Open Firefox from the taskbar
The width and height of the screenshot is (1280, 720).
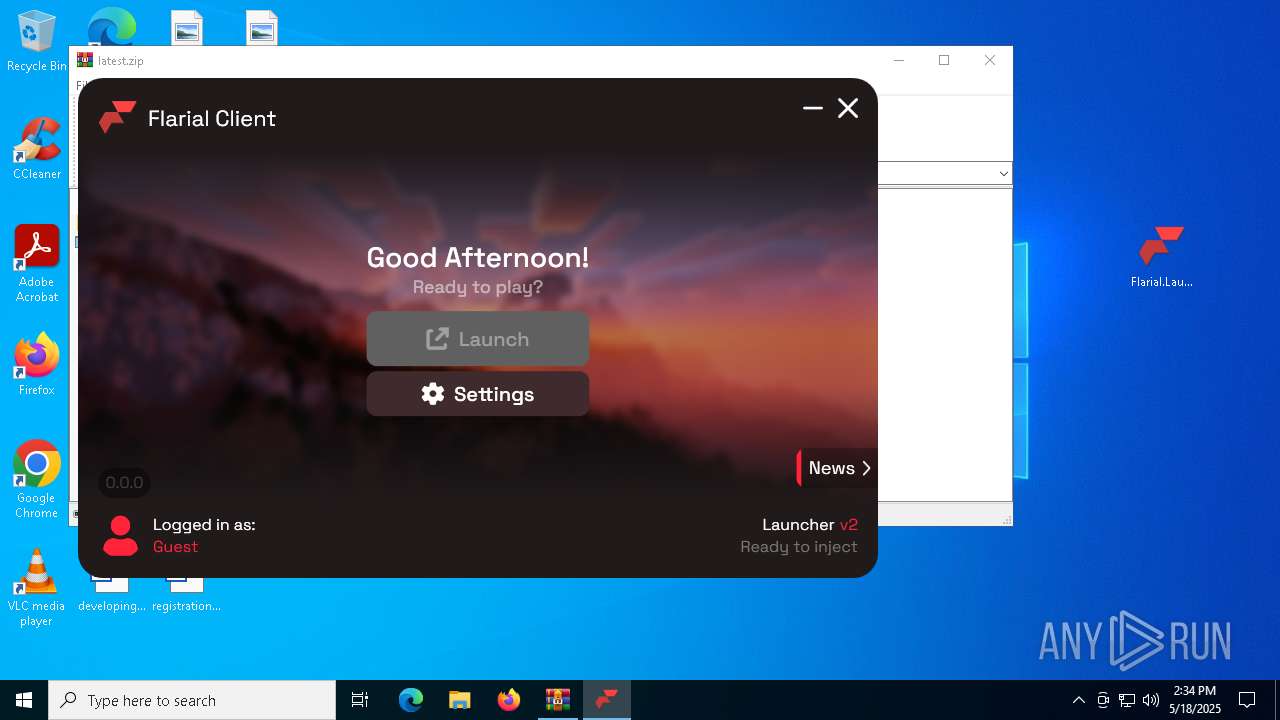[509, 700]
